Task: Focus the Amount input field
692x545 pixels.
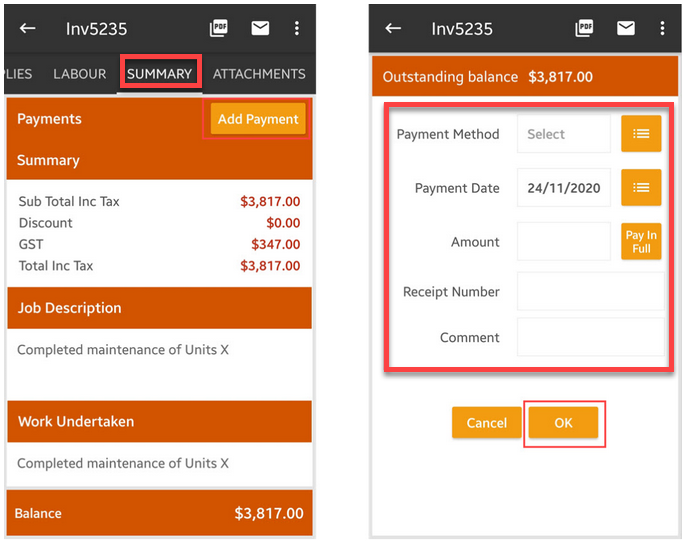Action: tap(563, 242)
